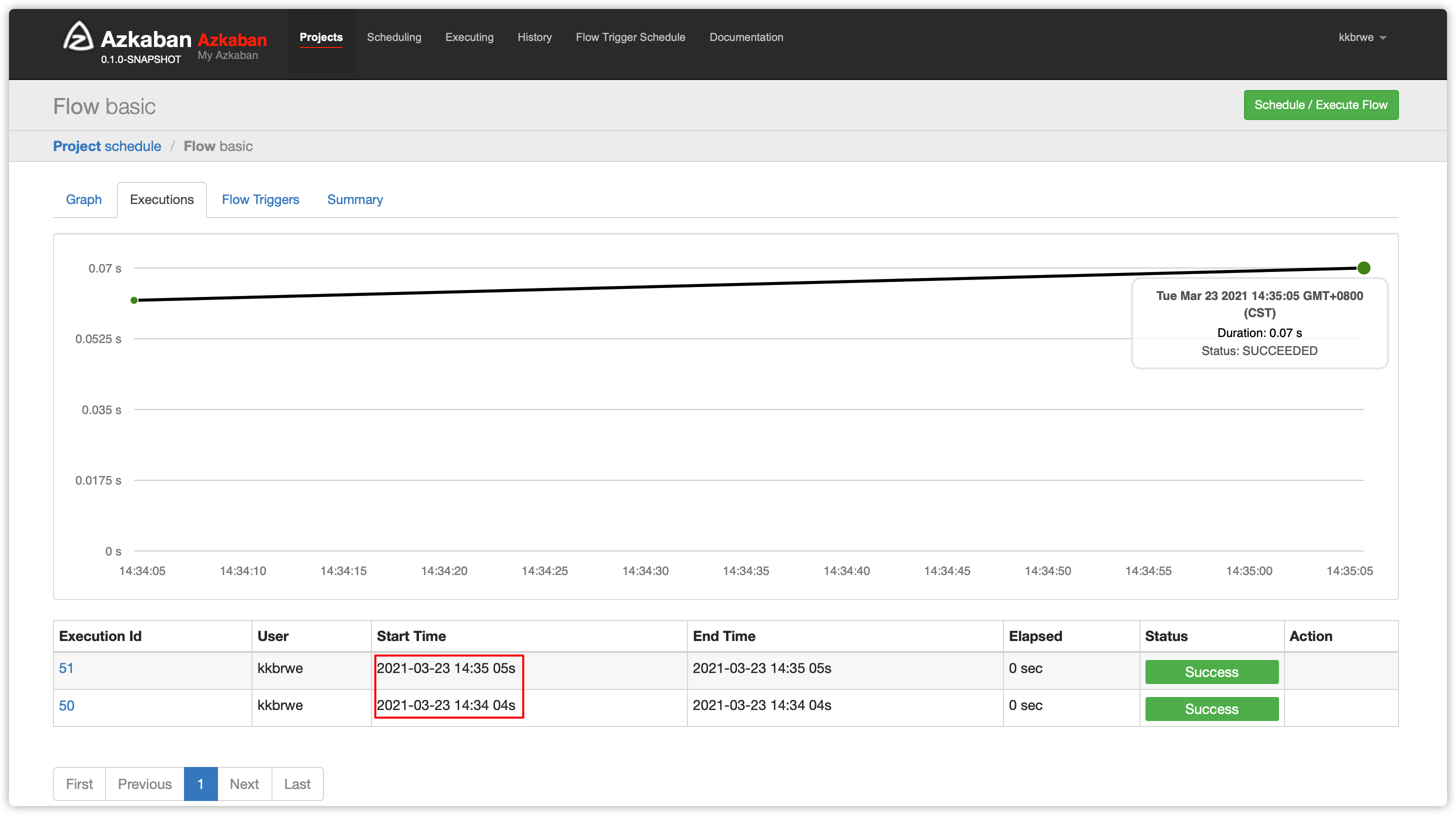This screenshot has width=1456, height=815.
Task: Click the large green chart data point
Action: 1363,268
